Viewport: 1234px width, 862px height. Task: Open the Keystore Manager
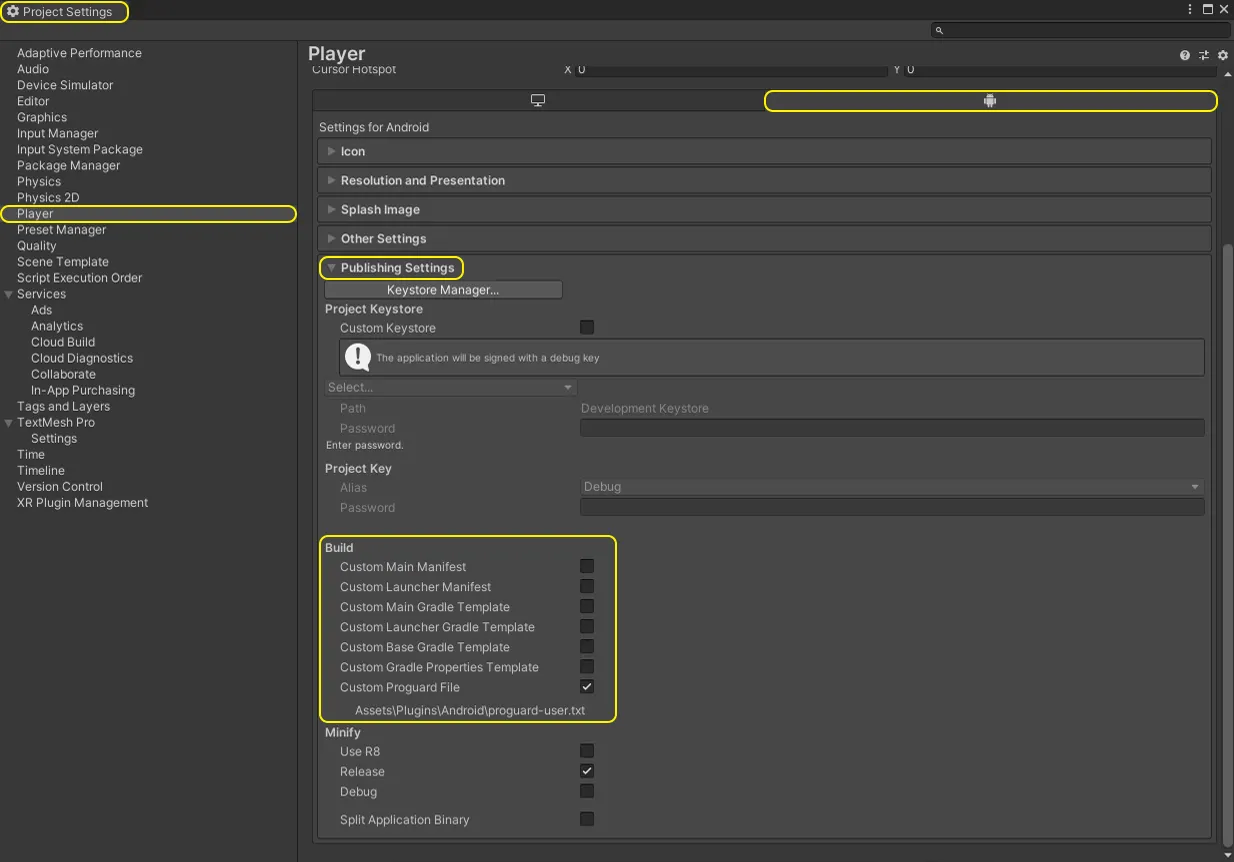pos(443,290)
